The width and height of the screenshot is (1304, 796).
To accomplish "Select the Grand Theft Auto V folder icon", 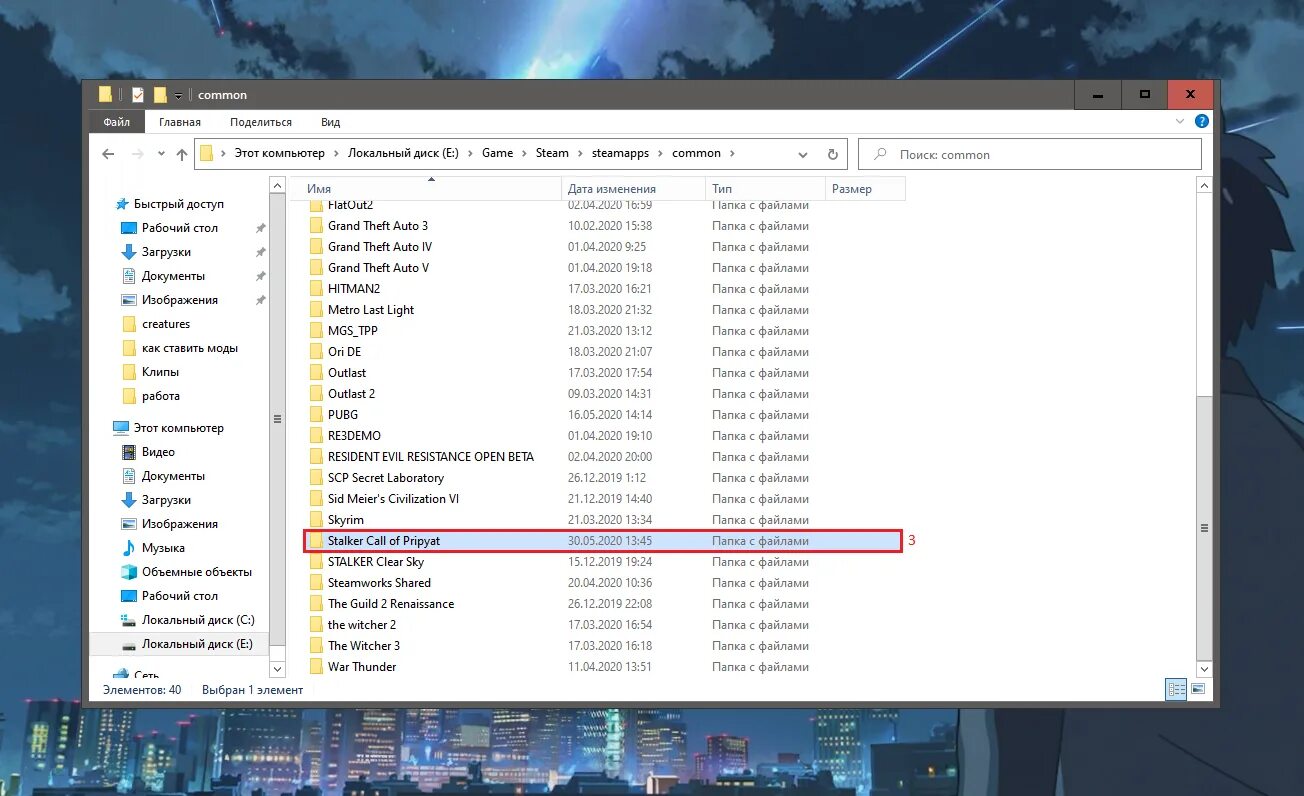I will click(316, 268).
